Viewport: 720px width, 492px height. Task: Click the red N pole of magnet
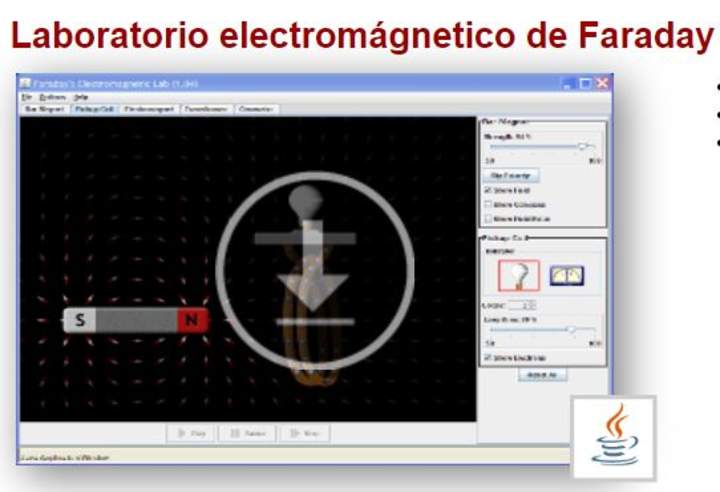click(191, 320)
